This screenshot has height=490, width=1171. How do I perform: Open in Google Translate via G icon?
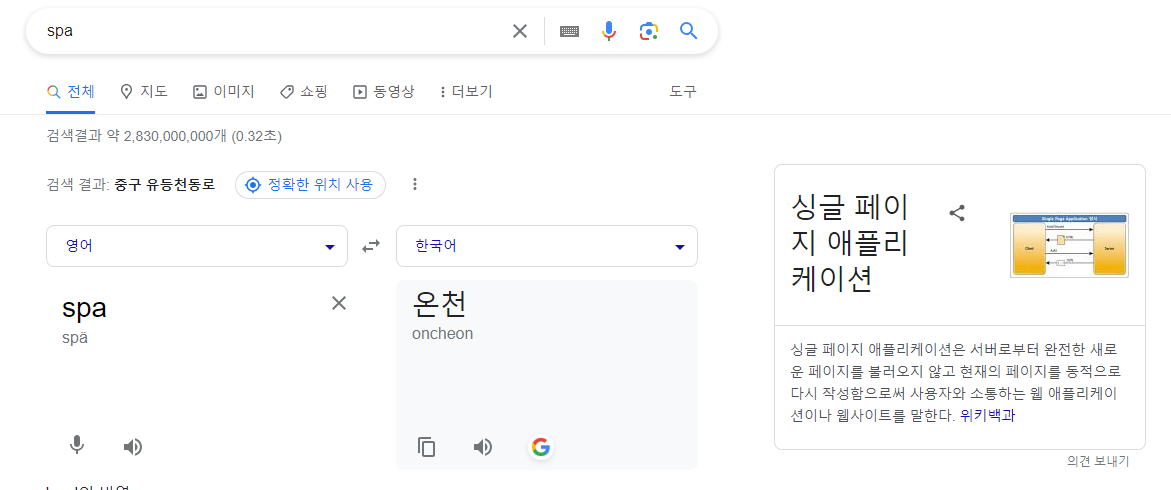pyautogui.click(x=540, y=447)
